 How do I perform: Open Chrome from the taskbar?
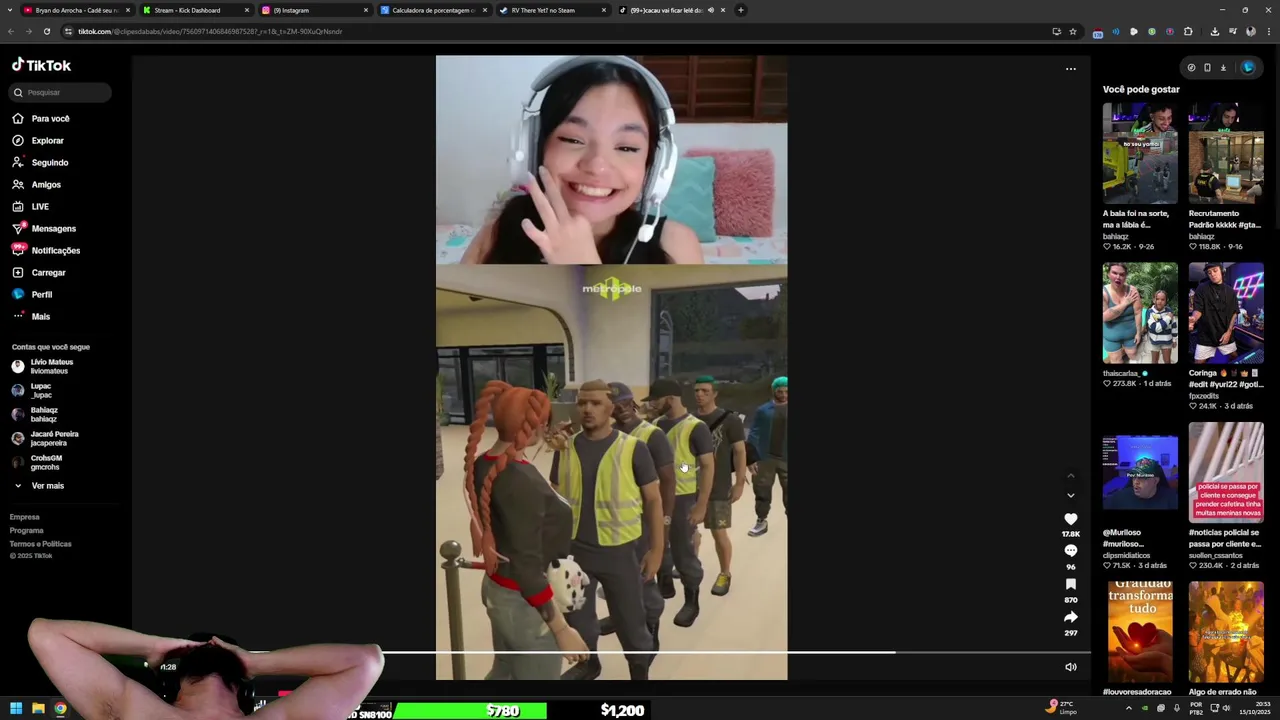coord(60,709)
